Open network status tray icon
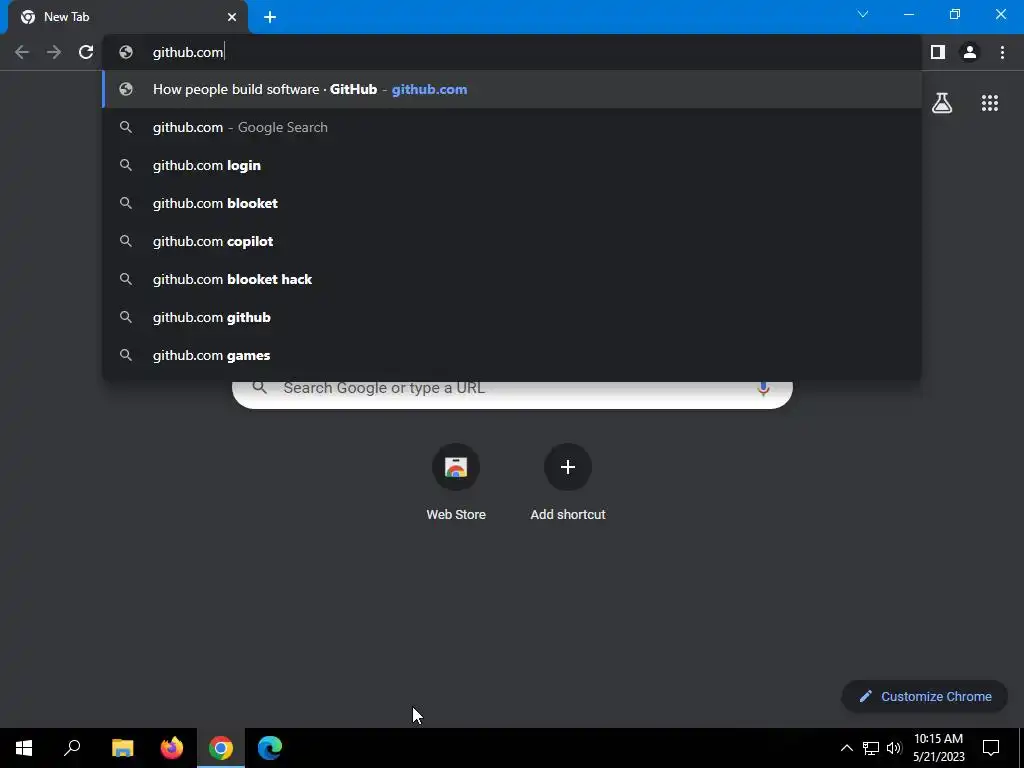Image resolution: width=1024 pixels, height=768 pixels. (871, 748)
